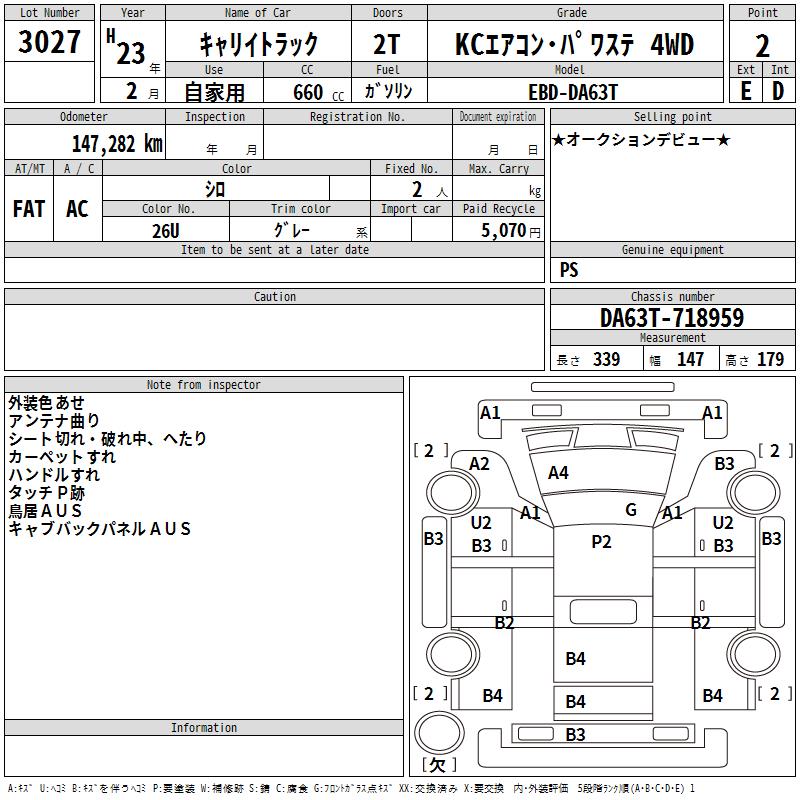Click the rear window rectangle behind the cab
The height and width of the screenshot is (800, 800).
pyautogui.click(x=603, y=612)
